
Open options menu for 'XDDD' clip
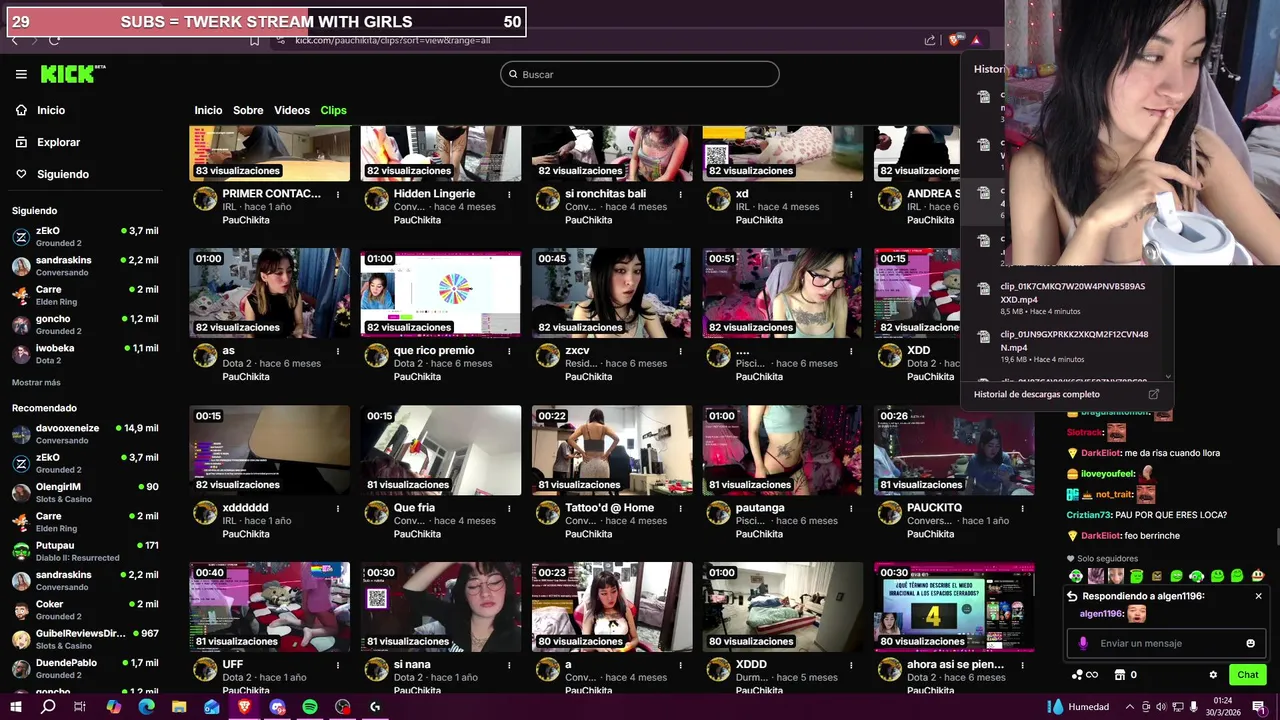coord(851,665)
